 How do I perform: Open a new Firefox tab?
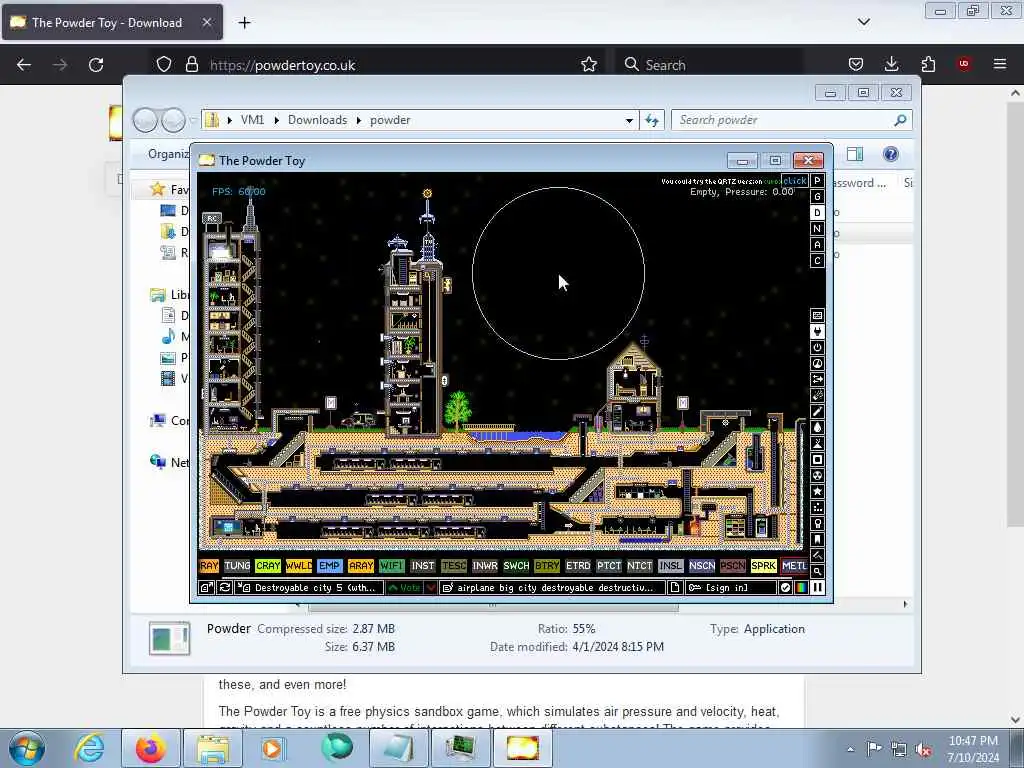coord(244,22)
